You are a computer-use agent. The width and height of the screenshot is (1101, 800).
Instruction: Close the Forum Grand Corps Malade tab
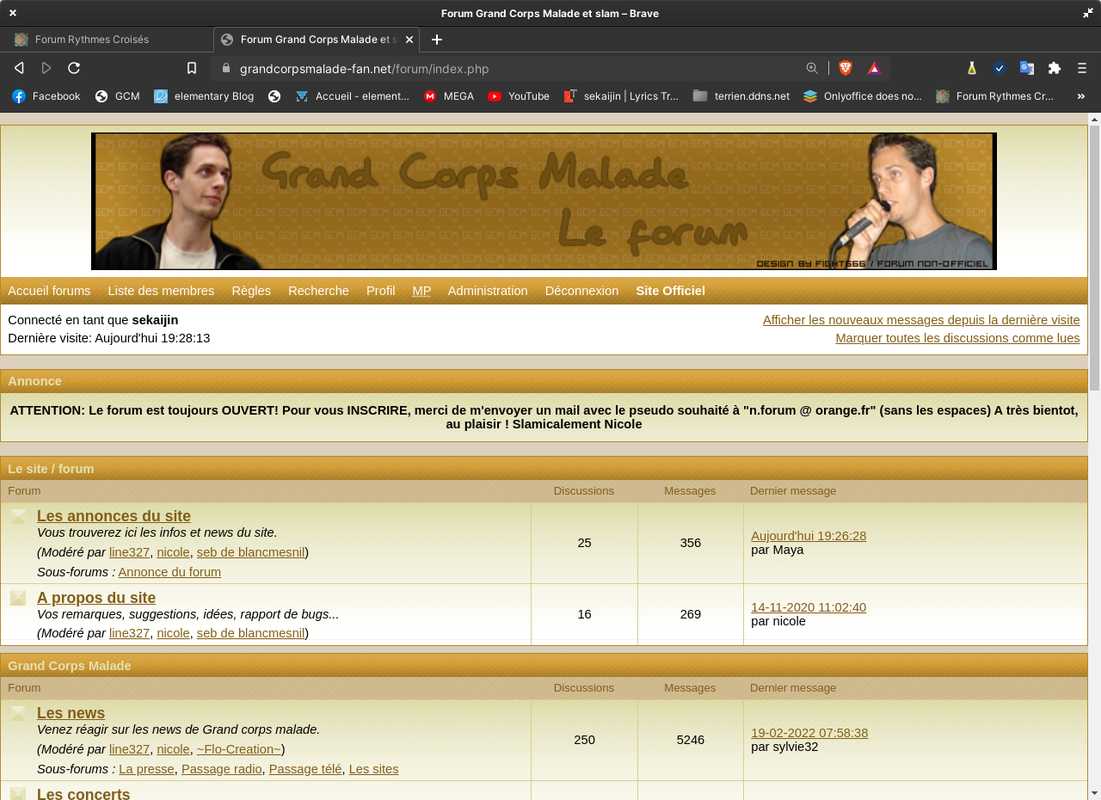[409, 39]
